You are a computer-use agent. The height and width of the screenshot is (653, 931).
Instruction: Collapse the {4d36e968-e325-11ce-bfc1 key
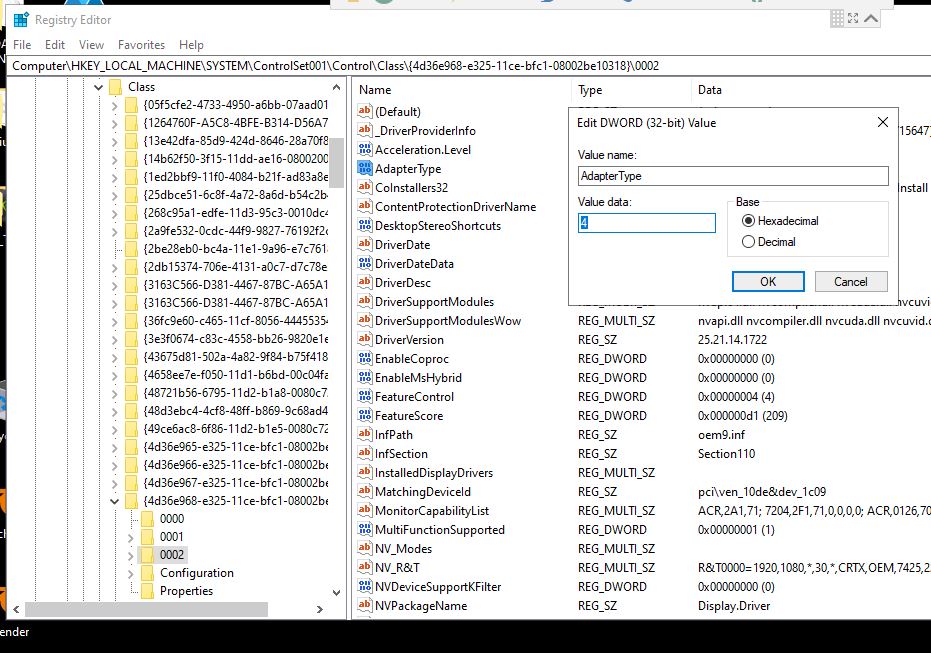[115, 501]
